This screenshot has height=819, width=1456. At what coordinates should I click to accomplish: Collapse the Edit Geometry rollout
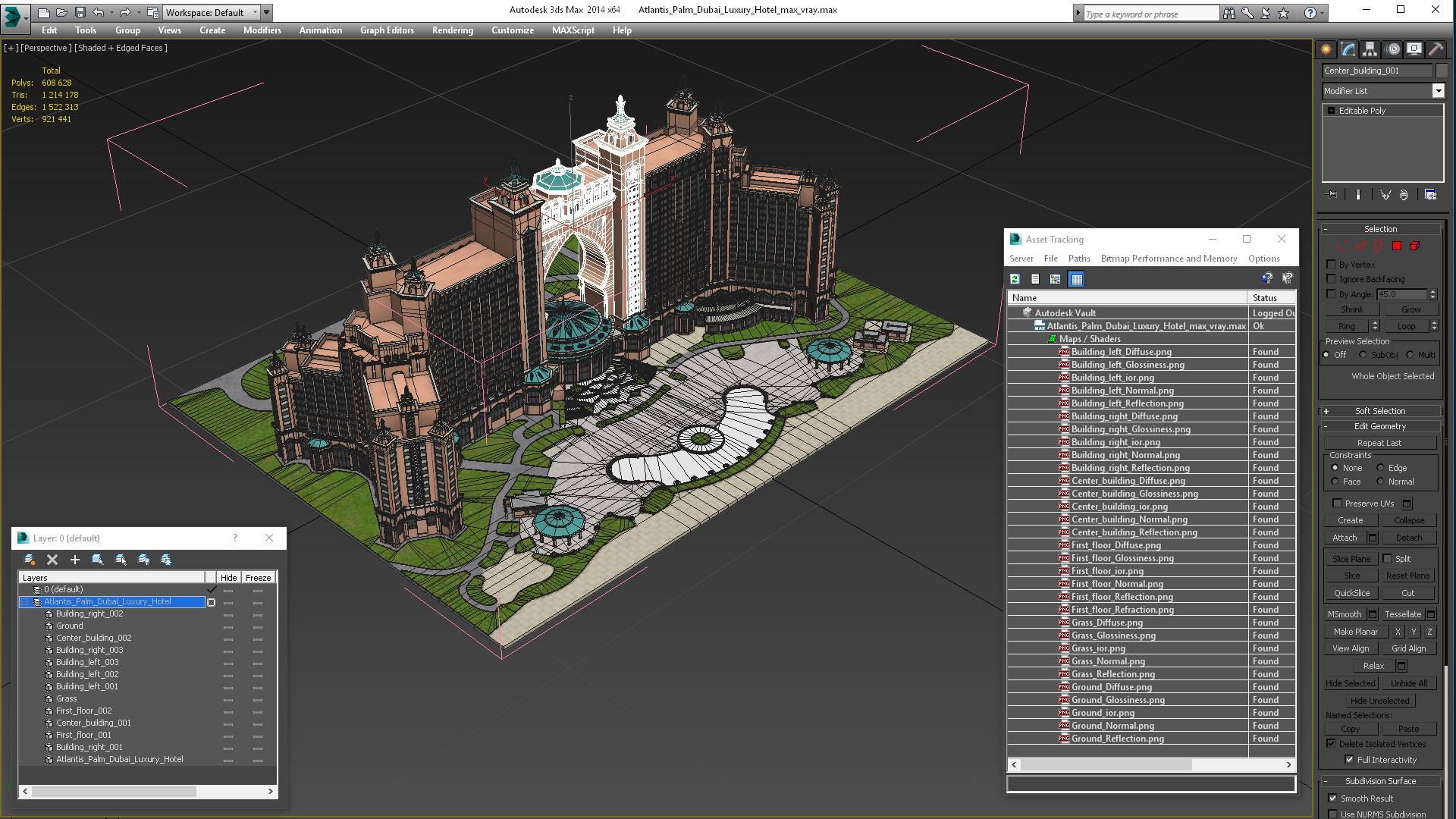pos(1380,426)
